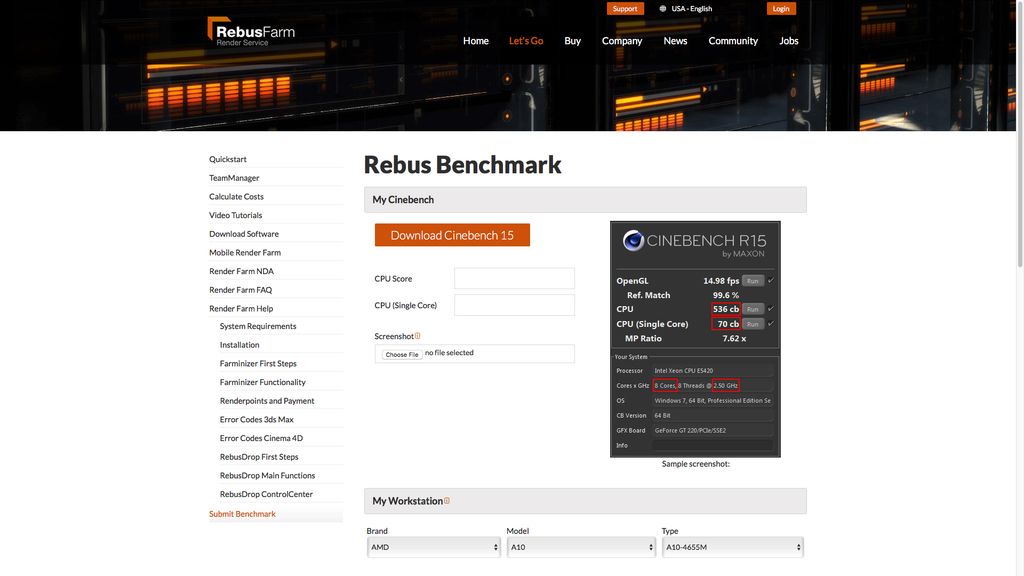Click inside the CPU Score input field
This screenshot has height=576, width=1024.
[514, 277]
